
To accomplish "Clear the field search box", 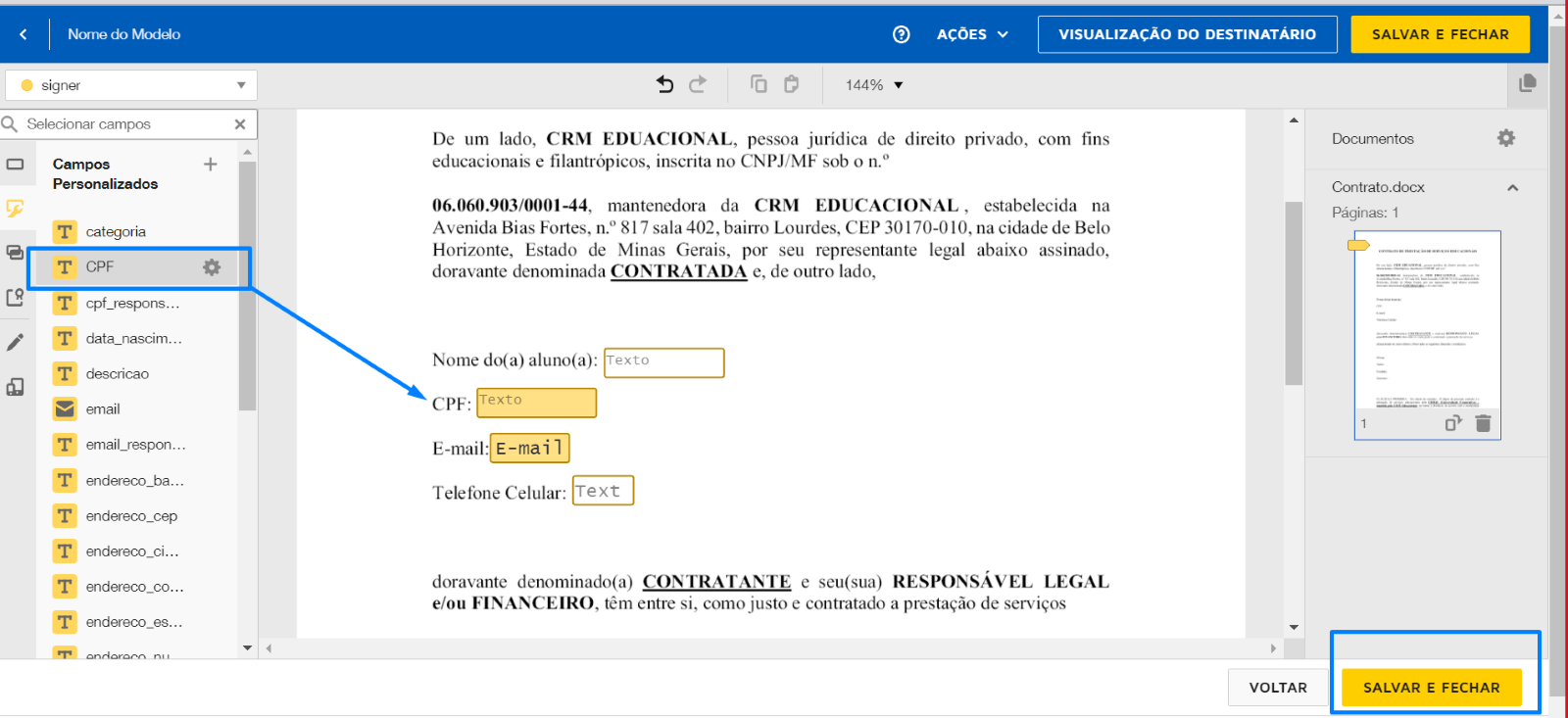I will coord(240,124).
